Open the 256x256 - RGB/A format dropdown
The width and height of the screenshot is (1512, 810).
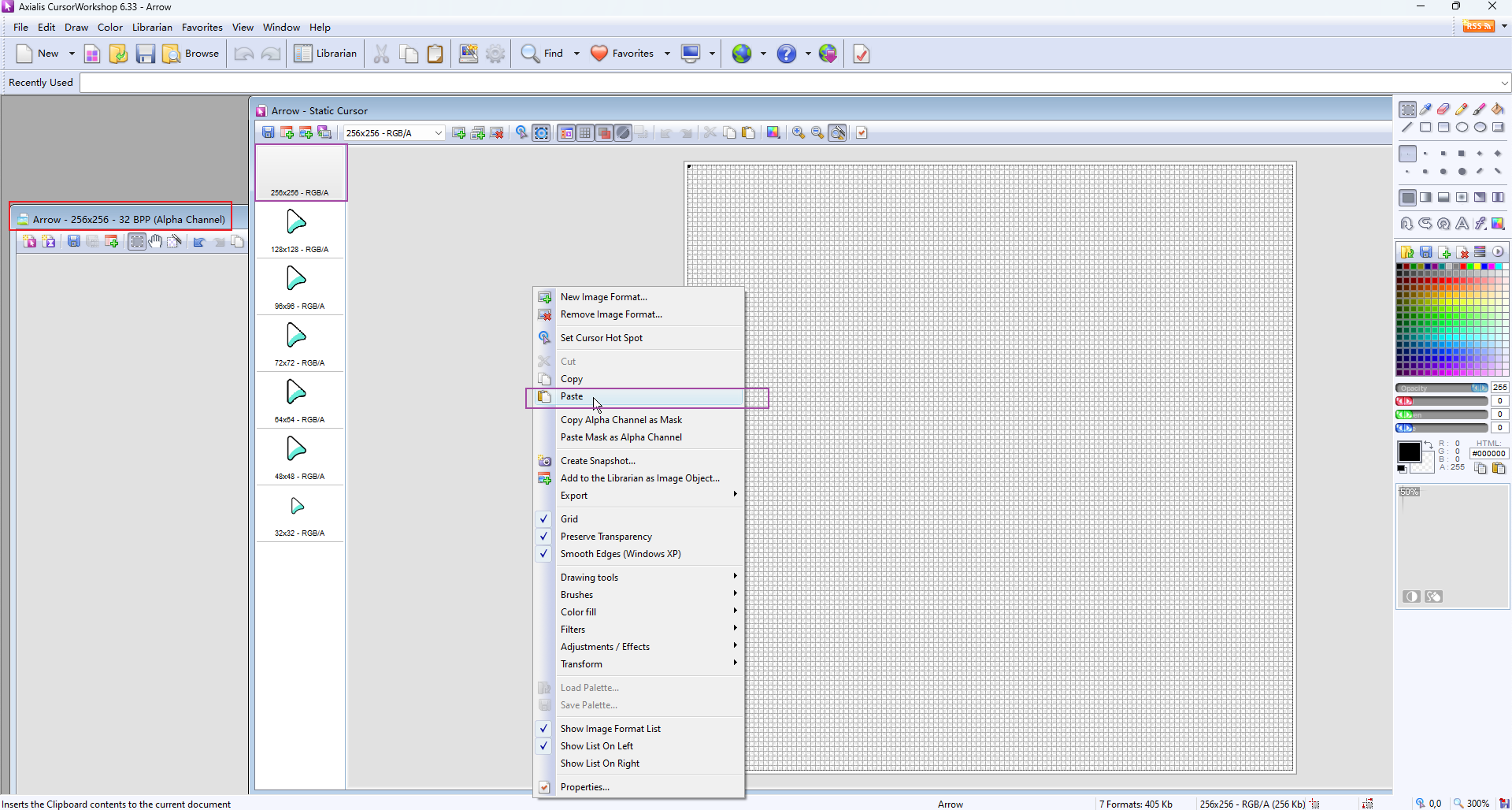coord(438,133)
